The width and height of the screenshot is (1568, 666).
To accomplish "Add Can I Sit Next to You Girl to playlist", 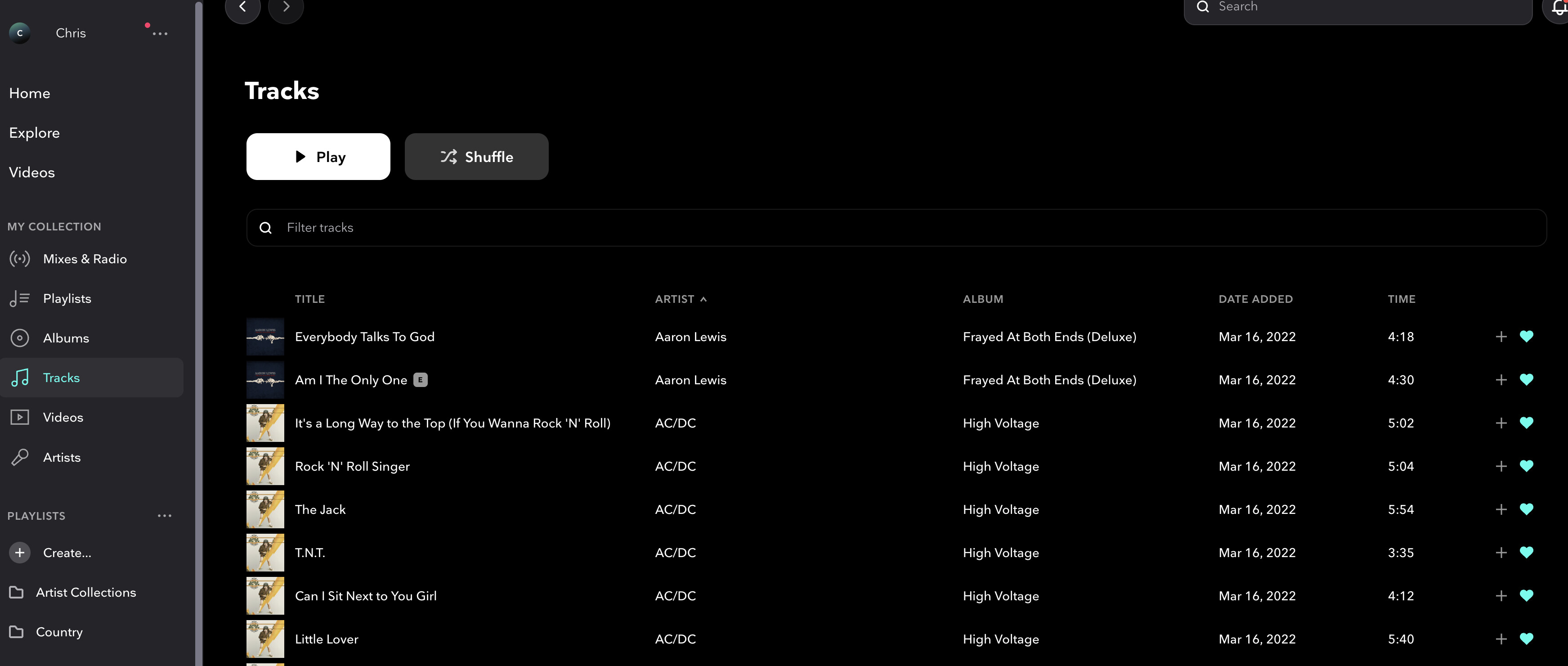I will [1501, 596].
